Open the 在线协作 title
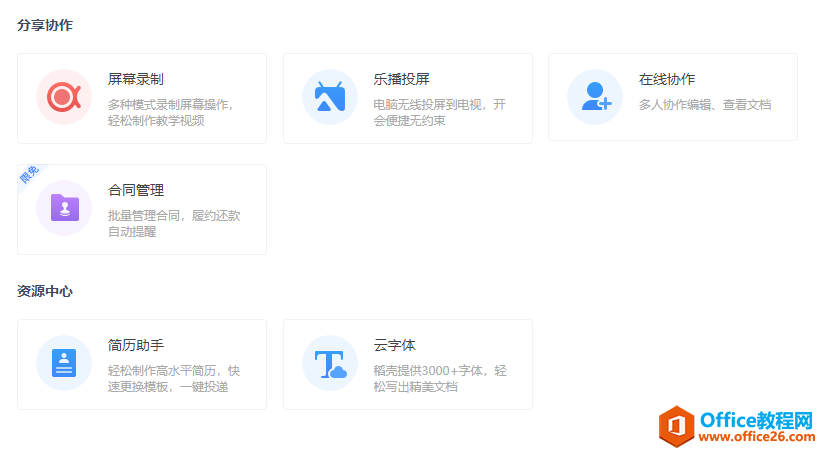 667,79
